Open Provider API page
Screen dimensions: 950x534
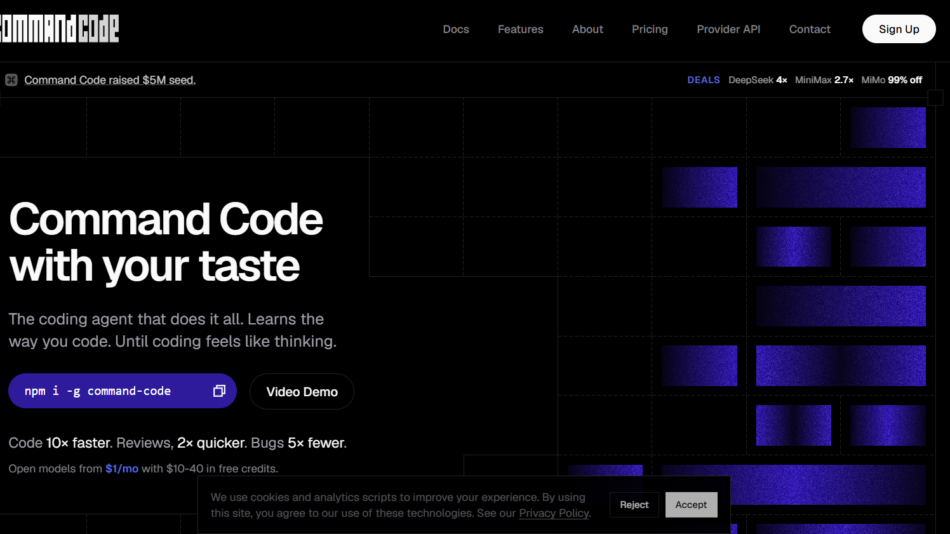click(728, 29)
